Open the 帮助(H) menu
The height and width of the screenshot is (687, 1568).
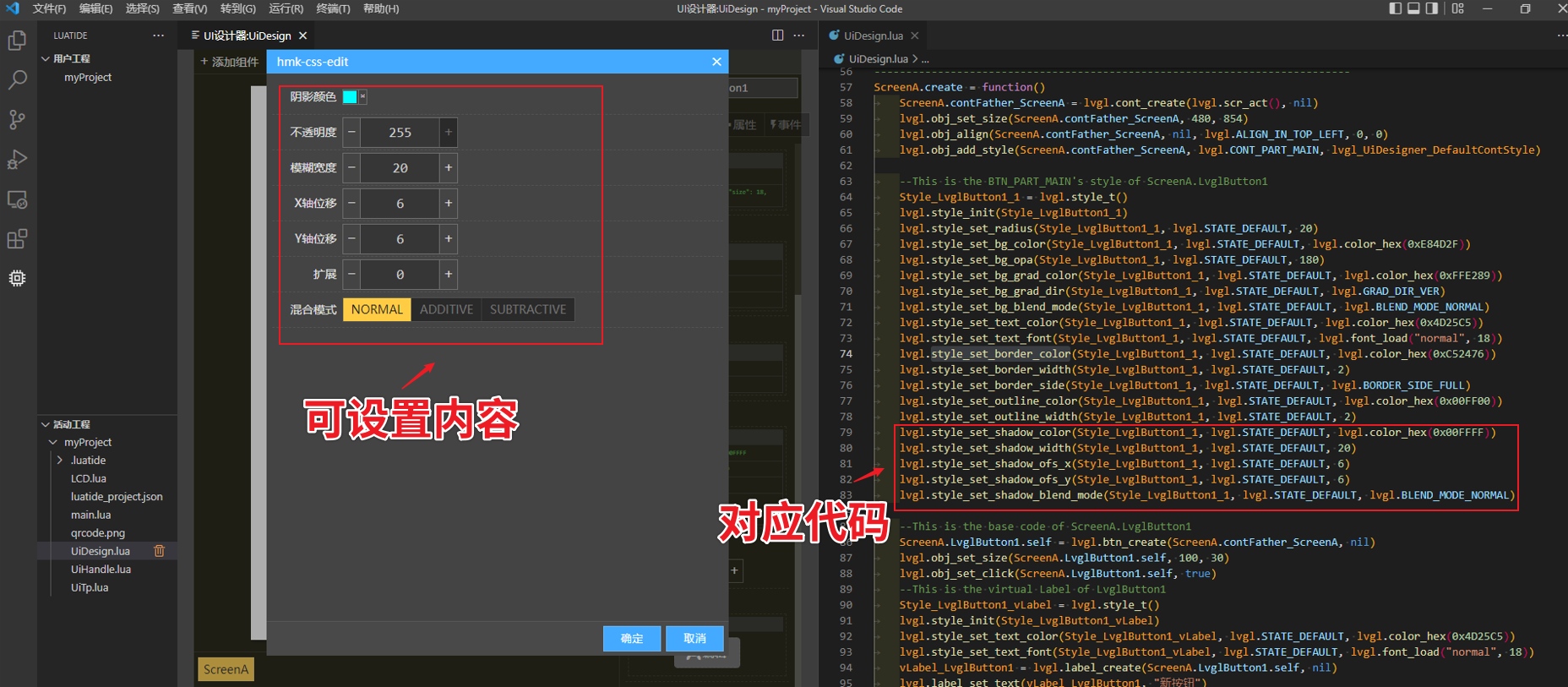point(381,8)
